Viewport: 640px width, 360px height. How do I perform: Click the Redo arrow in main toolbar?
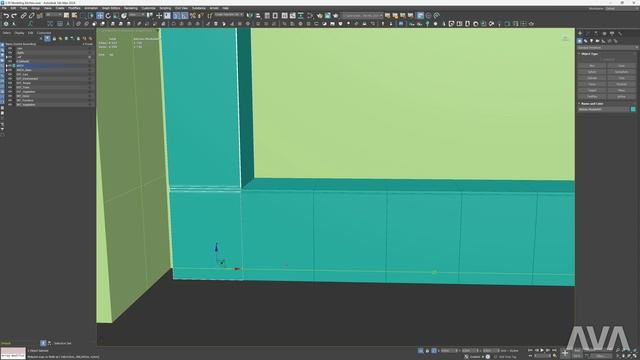point(14,16)
